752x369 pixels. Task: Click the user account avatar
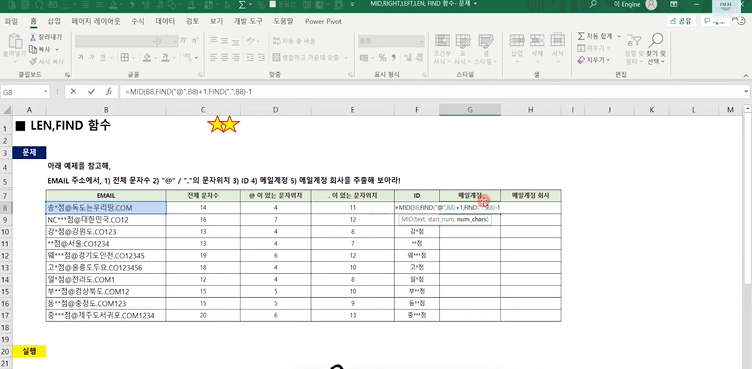click(651, 5)
